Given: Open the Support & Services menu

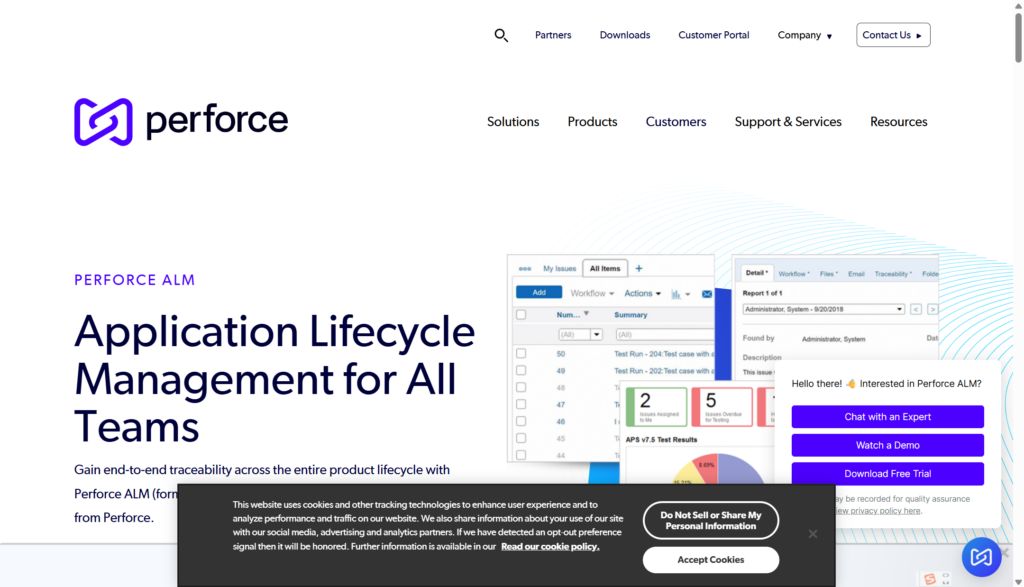Looking at the screenshot, I should pos(788,122).
